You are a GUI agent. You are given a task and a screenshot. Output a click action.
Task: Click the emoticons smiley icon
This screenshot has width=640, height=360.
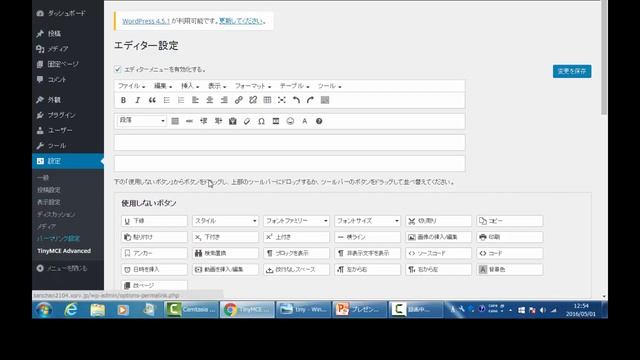[290, 121]
